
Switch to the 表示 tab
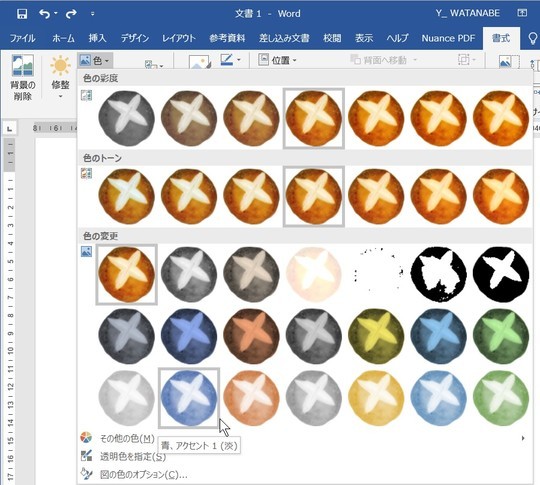[x=364, y=38]
